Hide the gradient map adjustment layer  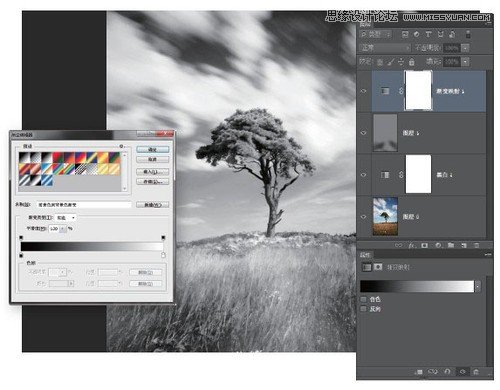(x=364, y=91)
